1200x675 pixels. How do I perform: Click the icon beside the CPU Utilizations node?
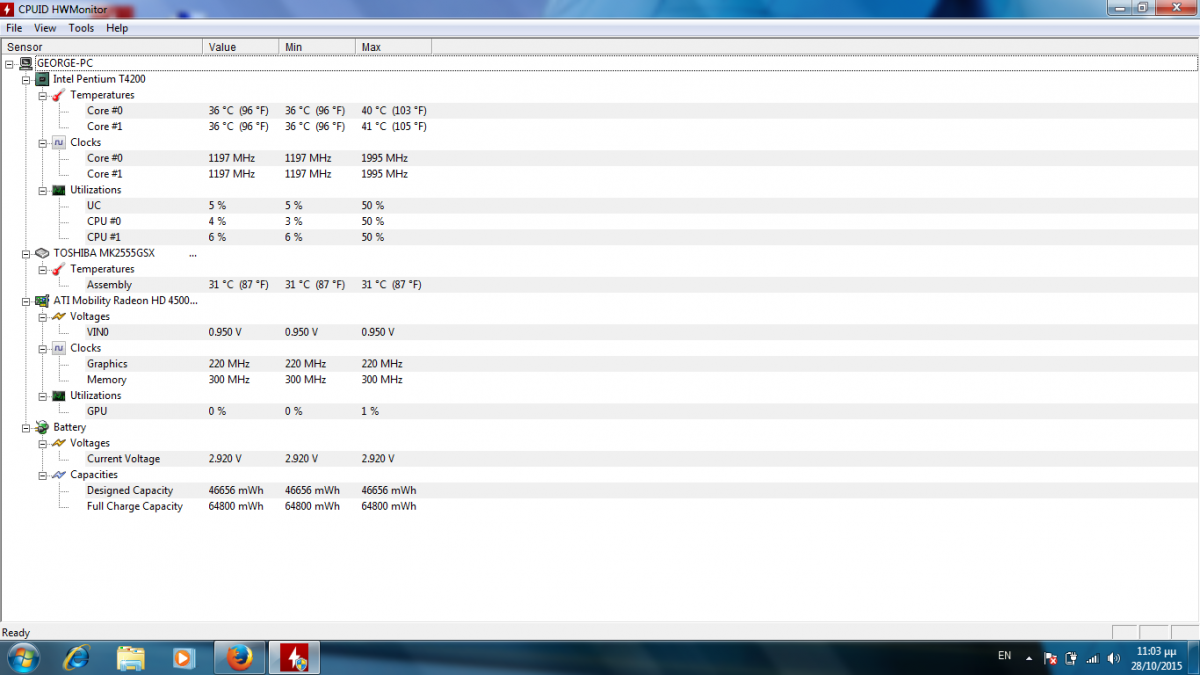coord(59,190)
